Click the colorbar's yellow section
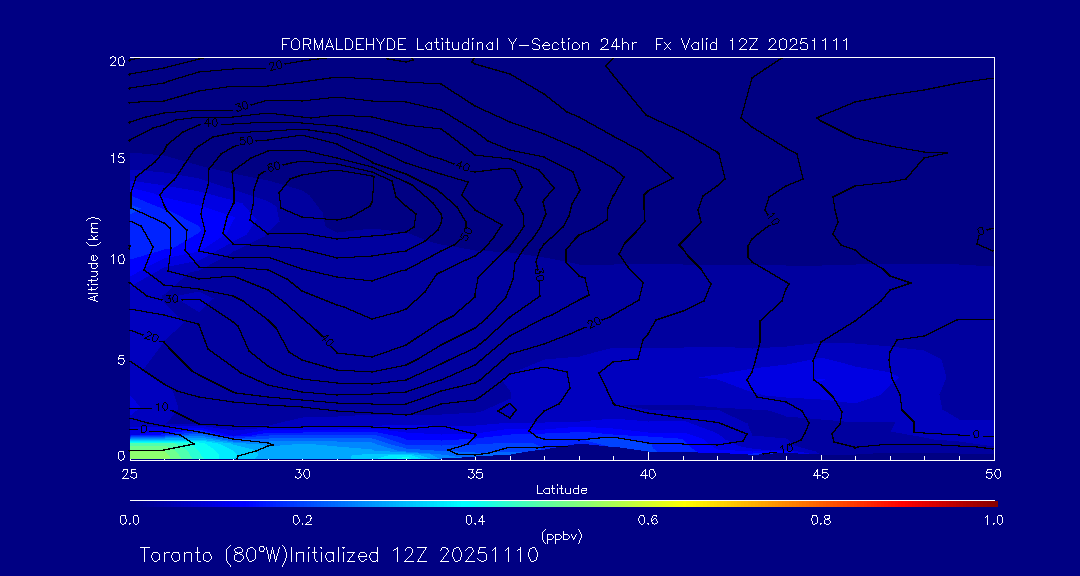The image size is (1080, 576). coord(680,502)
